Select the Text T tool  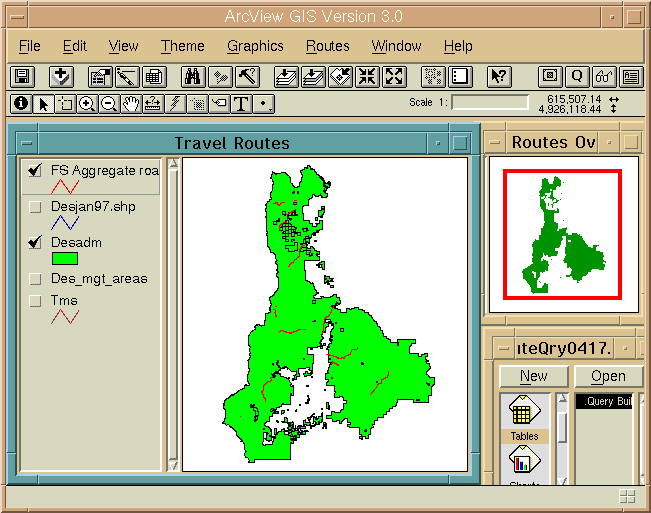click(241, 104)
